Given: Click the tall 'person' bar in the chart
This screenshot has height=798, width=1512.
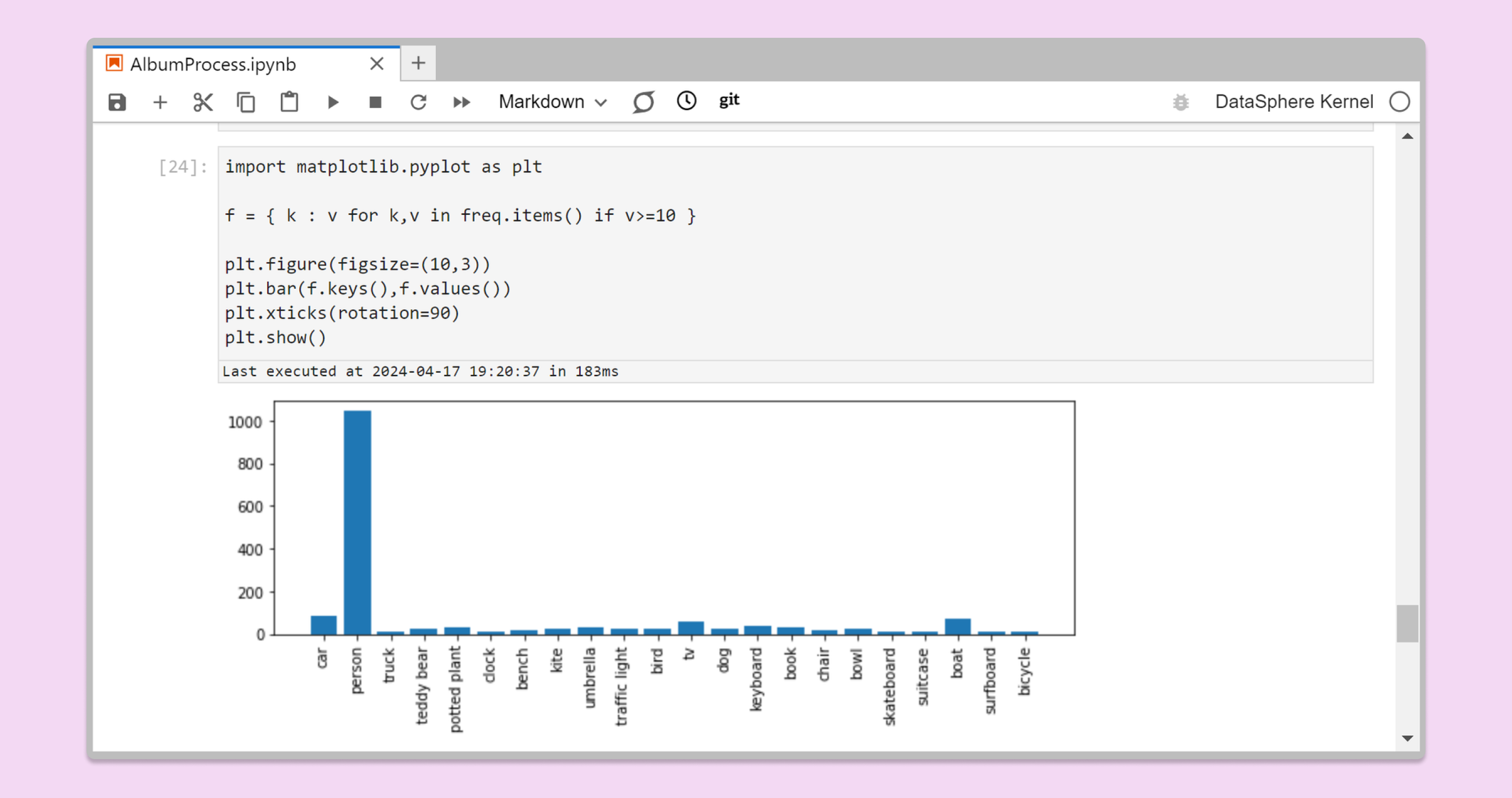Looking at the screenshot, I should [x=358, y=522].
